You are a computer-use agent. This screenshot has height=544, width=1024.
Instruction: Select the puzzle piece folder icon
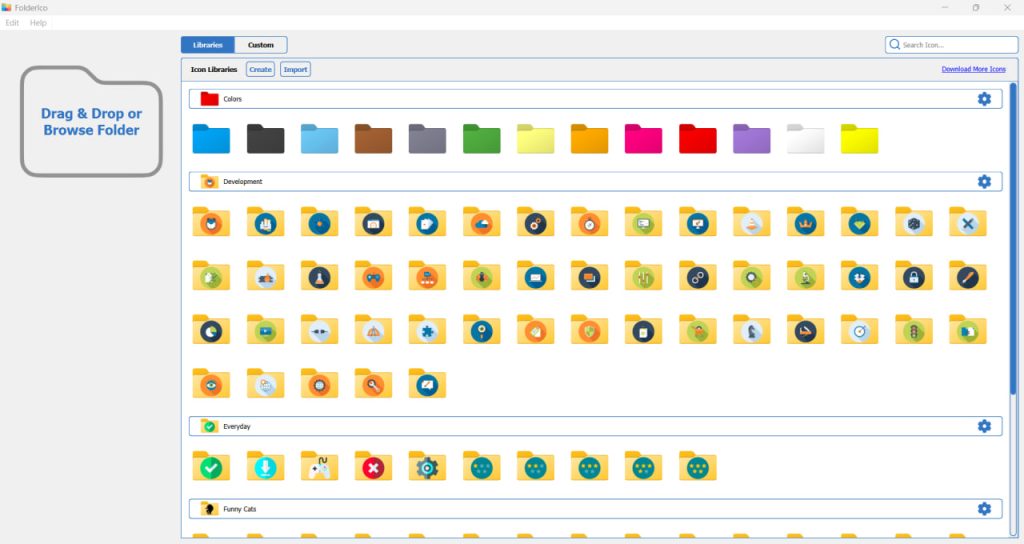[427, 330]
